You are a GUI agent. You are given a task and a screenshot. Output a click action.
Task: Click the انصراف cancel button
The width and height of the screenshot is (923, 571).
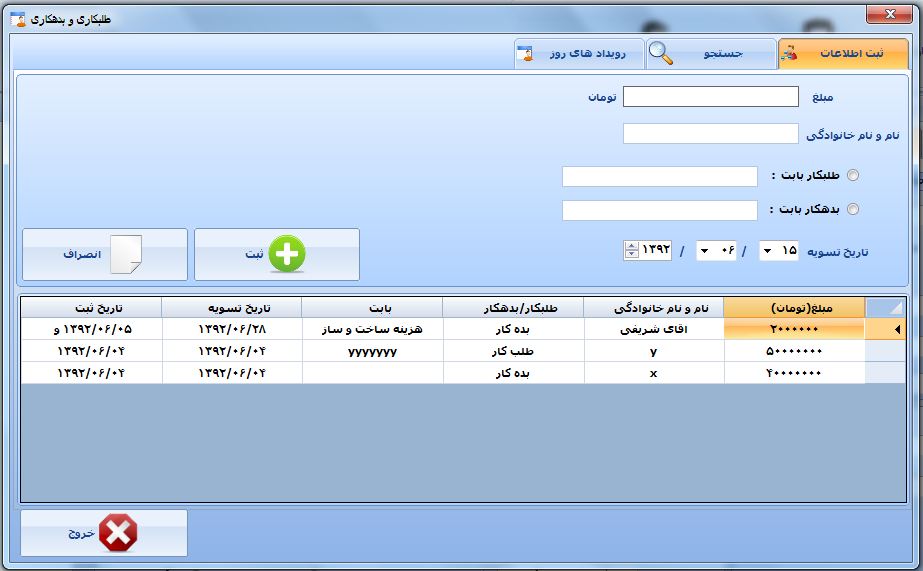click(105, 254)
